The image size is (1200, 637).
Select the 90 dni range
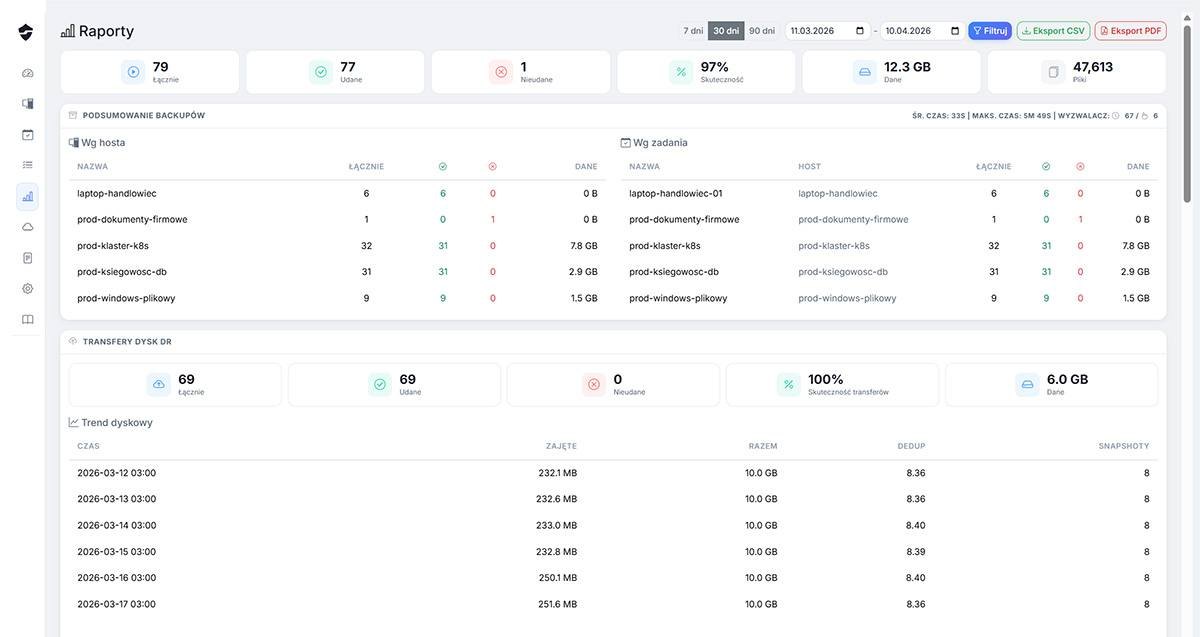[762, 31]
